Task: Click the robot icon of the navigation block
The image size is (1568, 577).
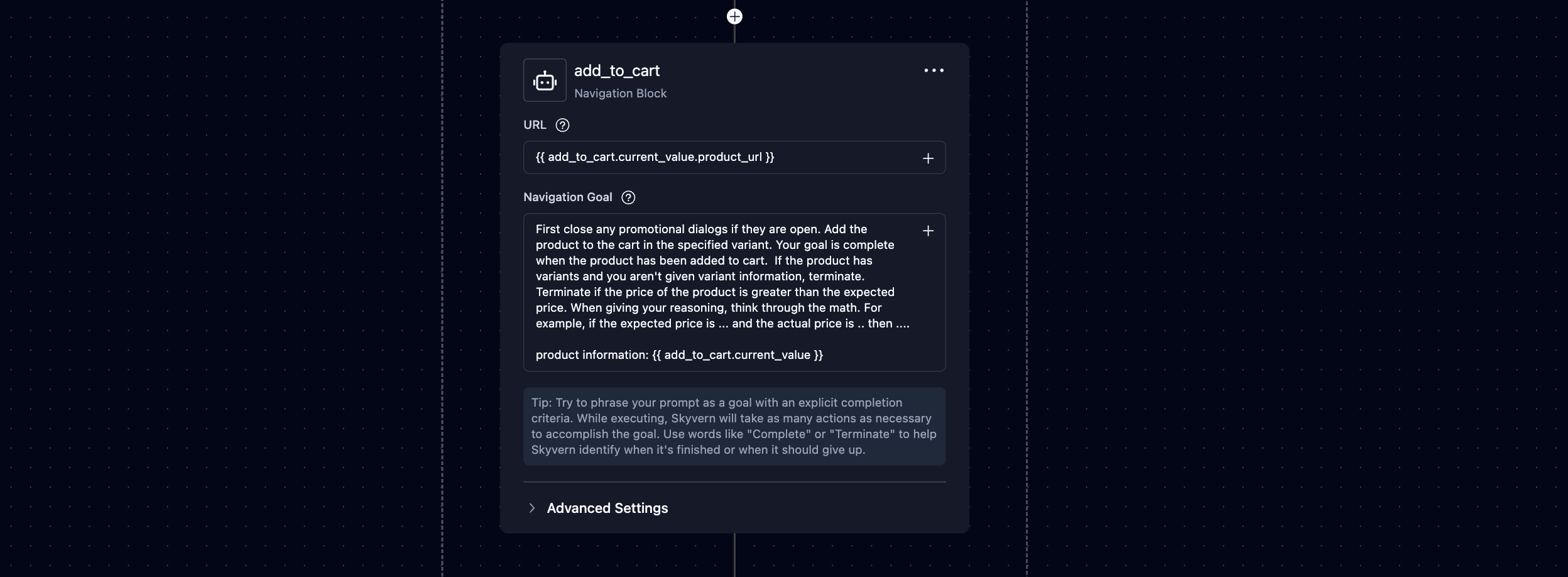Action: click(545, 80)
